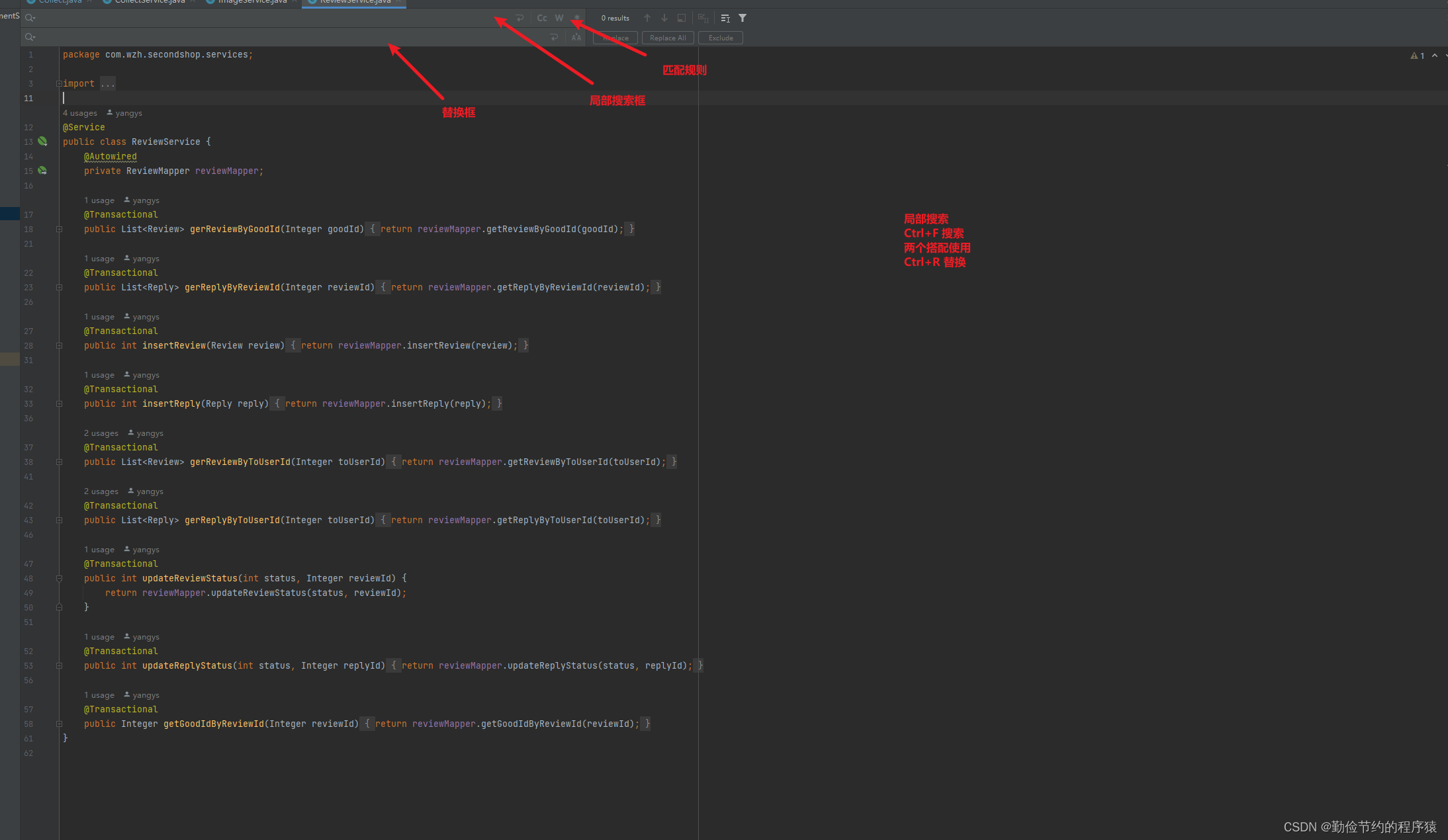Image resolution: width=1448 pixels, height=840 pixels.
Task: Open search results in Find window icon
Action: point(682,18)
